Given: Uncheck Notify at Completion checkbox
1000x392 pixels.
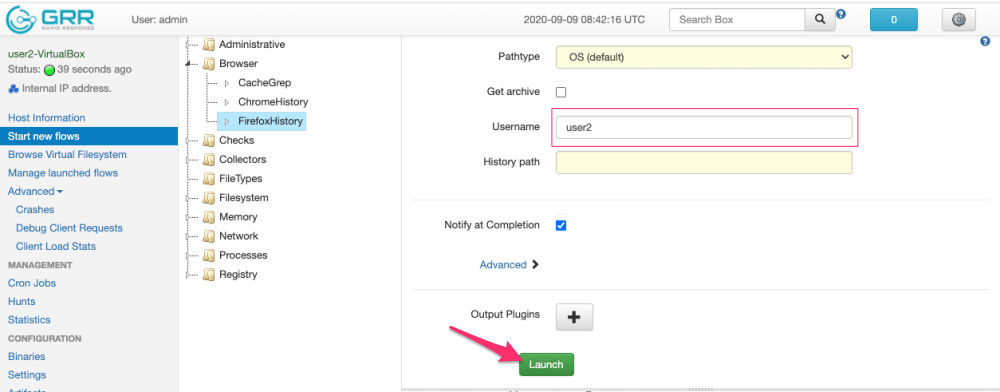Looking at the screenshot, I should click(x=561, y=225).
